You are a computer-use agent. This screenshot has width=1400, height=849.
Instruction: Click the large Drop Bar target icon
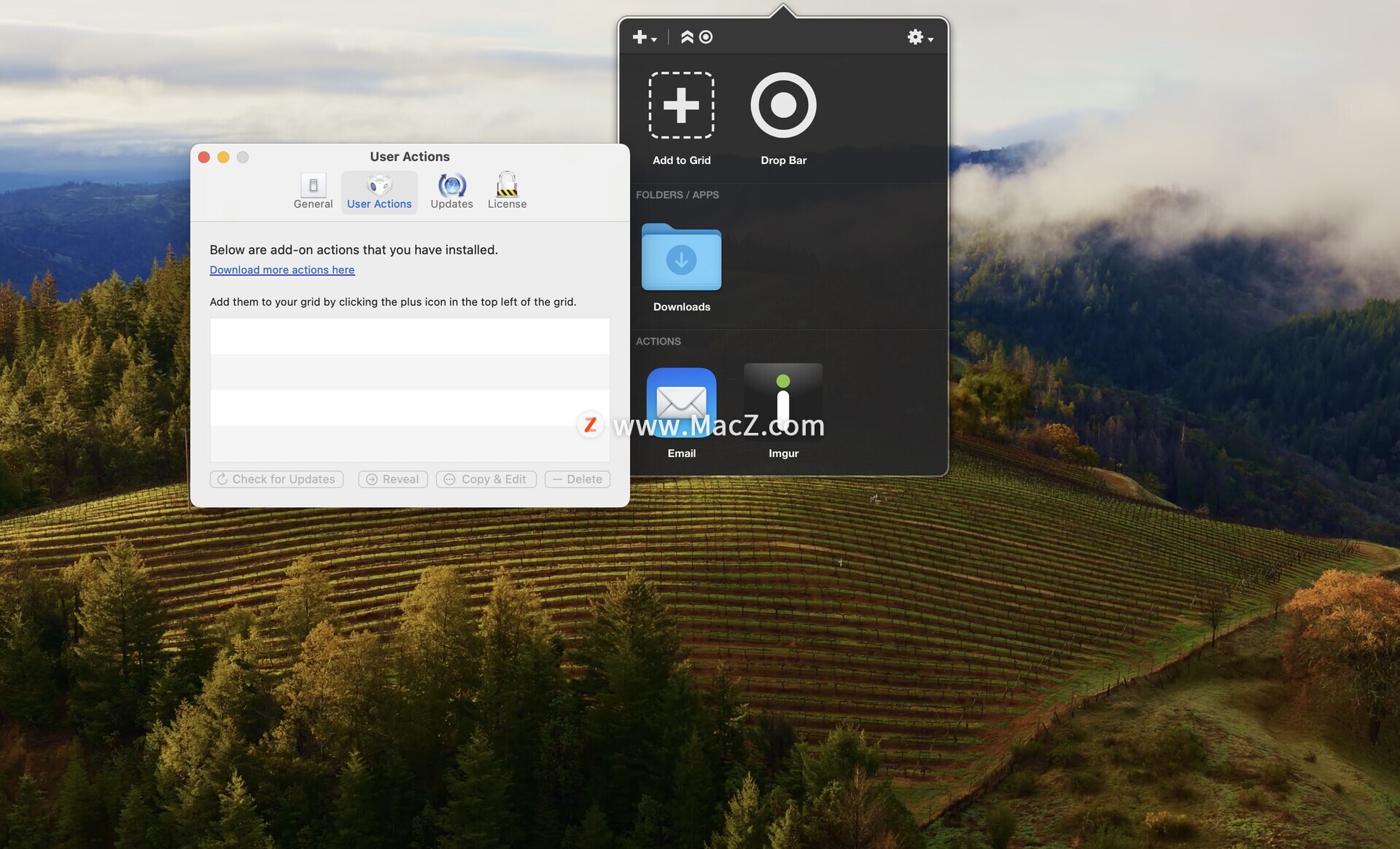click(x=783, y=105)
